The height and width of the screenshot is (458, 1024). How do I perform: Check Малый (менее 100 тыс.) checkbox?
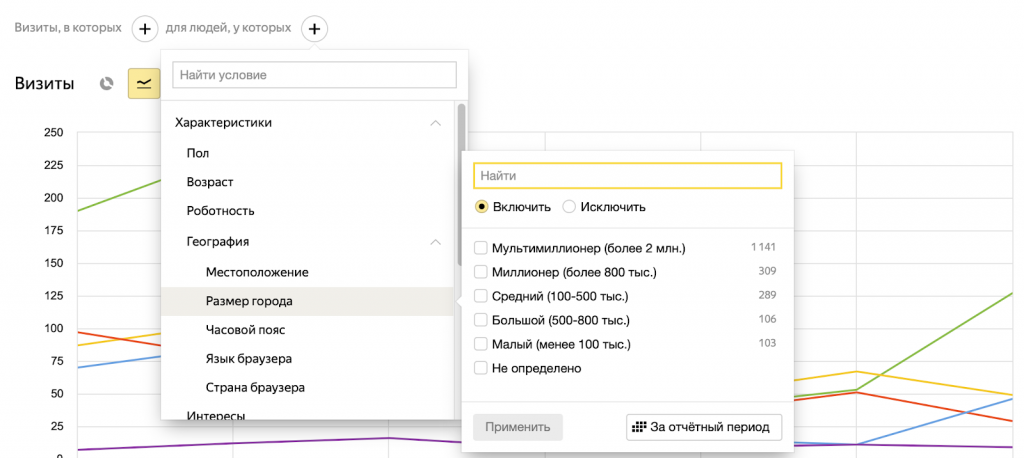[x=481, y=344]
